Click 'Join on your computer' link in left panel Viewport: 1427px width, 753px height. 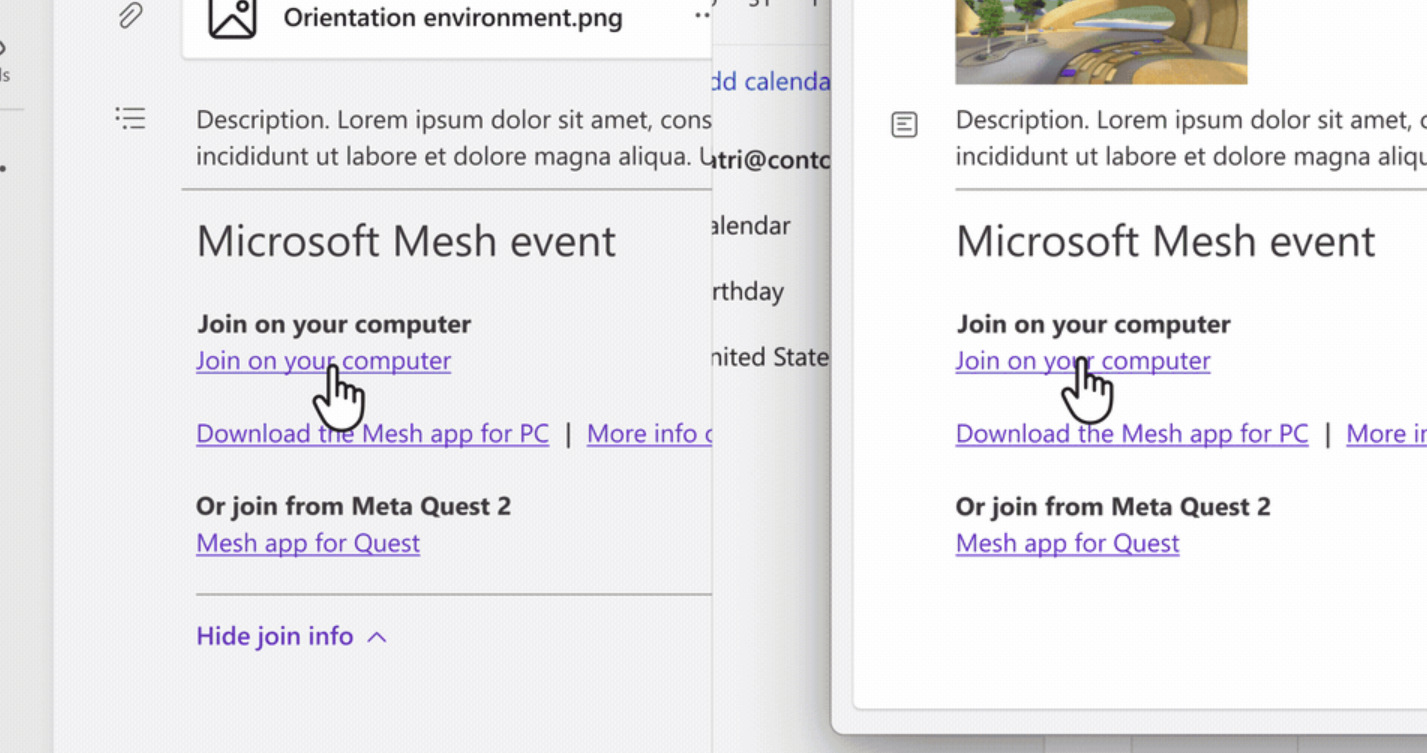[323, 361]
